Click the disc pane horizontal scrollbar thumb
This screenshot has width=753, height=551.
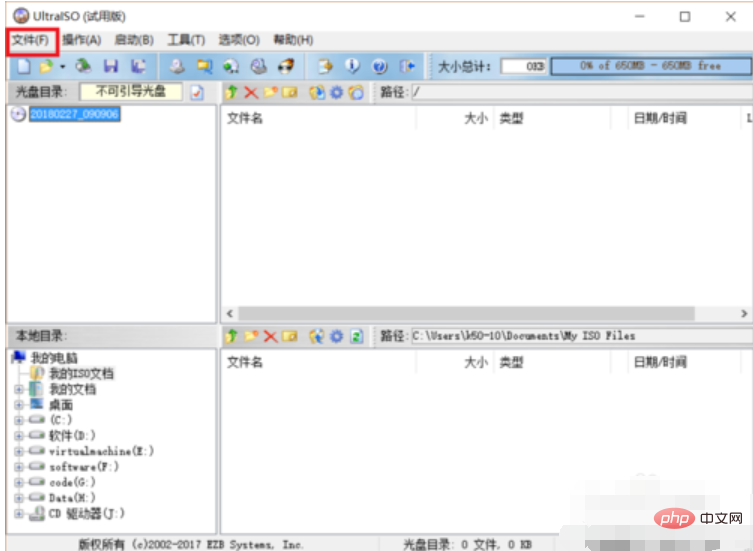466,314
